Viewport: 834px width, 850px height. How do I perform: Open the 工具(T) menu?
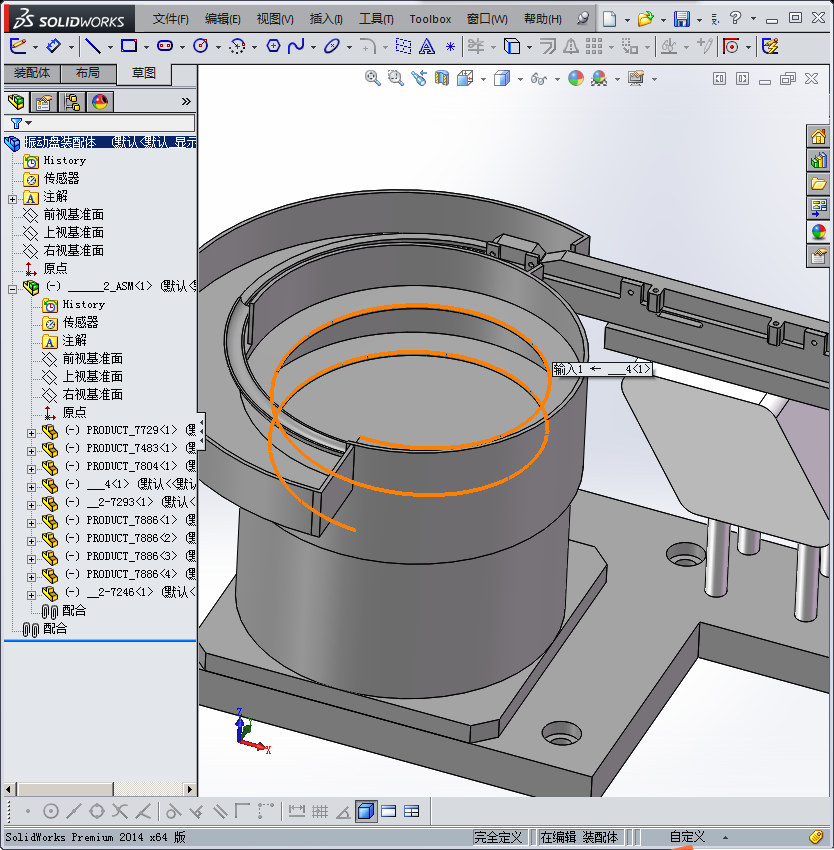(x=376, y=19)
